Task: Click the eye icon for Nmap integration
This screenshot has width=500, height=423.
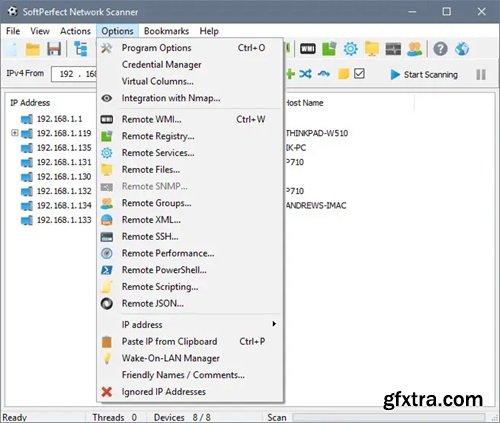Action: pyautogui.click(x=107, y=98)
